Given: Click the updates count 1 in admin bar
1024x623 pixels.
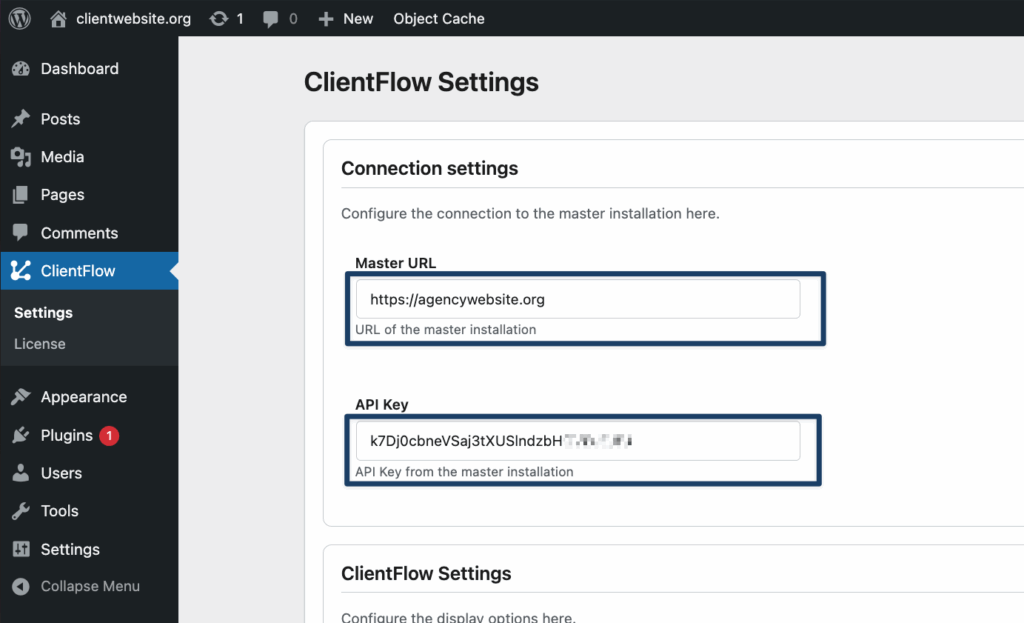Looking at the screenshot, I should pos(240,19).
